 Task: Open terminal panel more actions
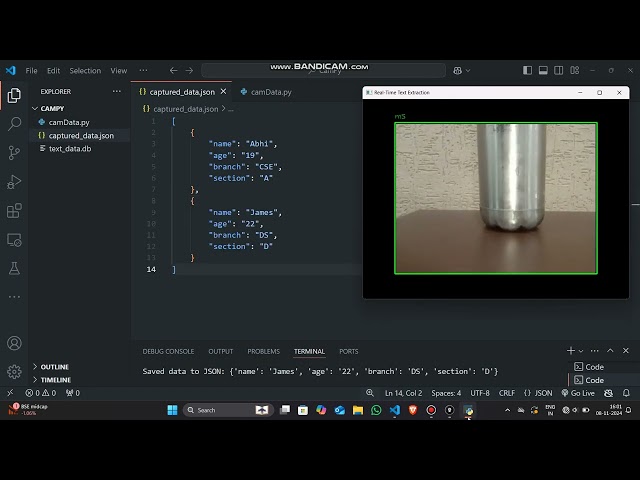595,351
